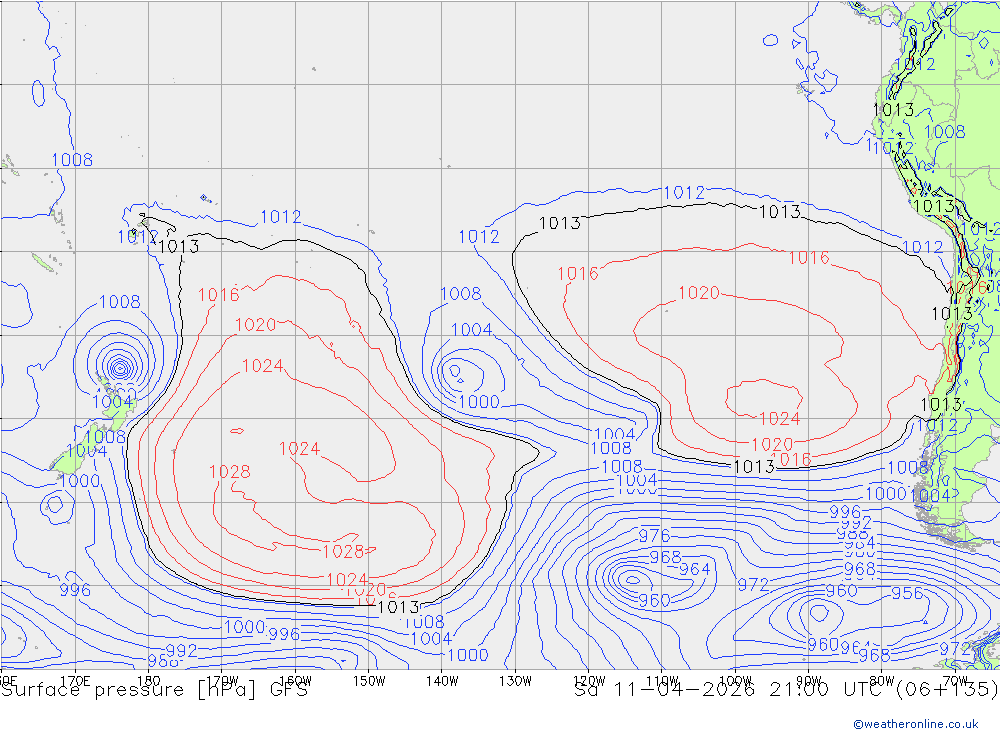
Task: Click the 170E longitude axis label
Action: pyautogui.click(x=75, y=681)
